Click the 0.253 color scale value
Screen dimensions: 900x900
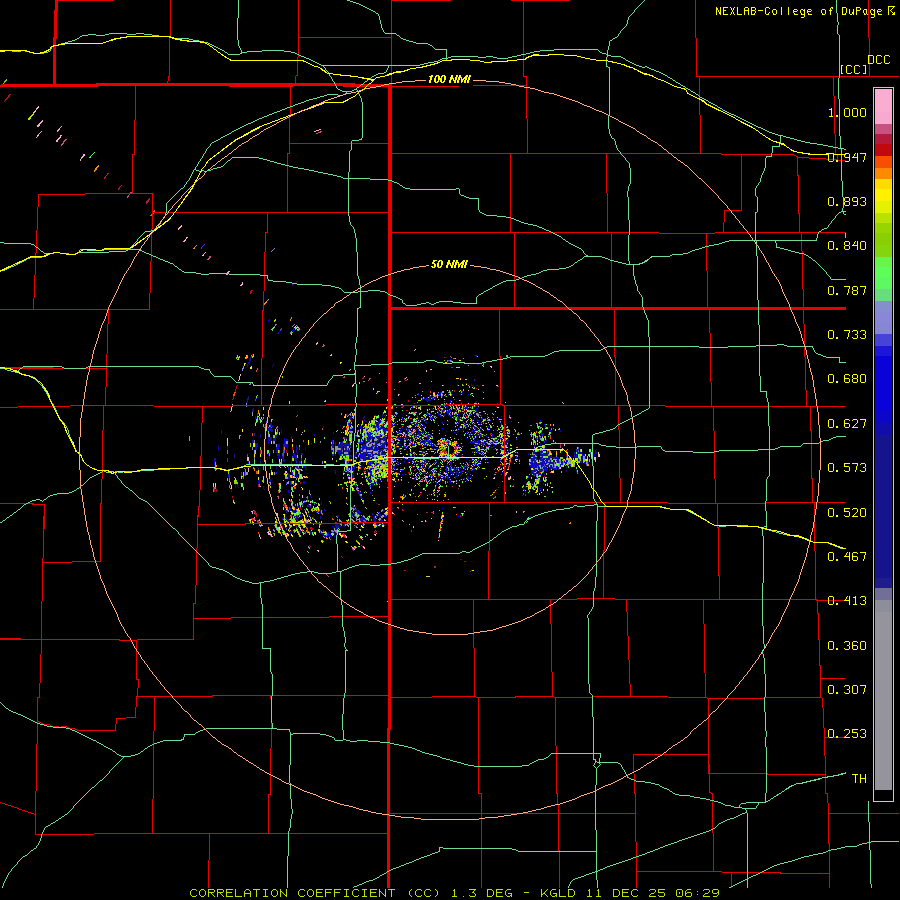[847, 734]
